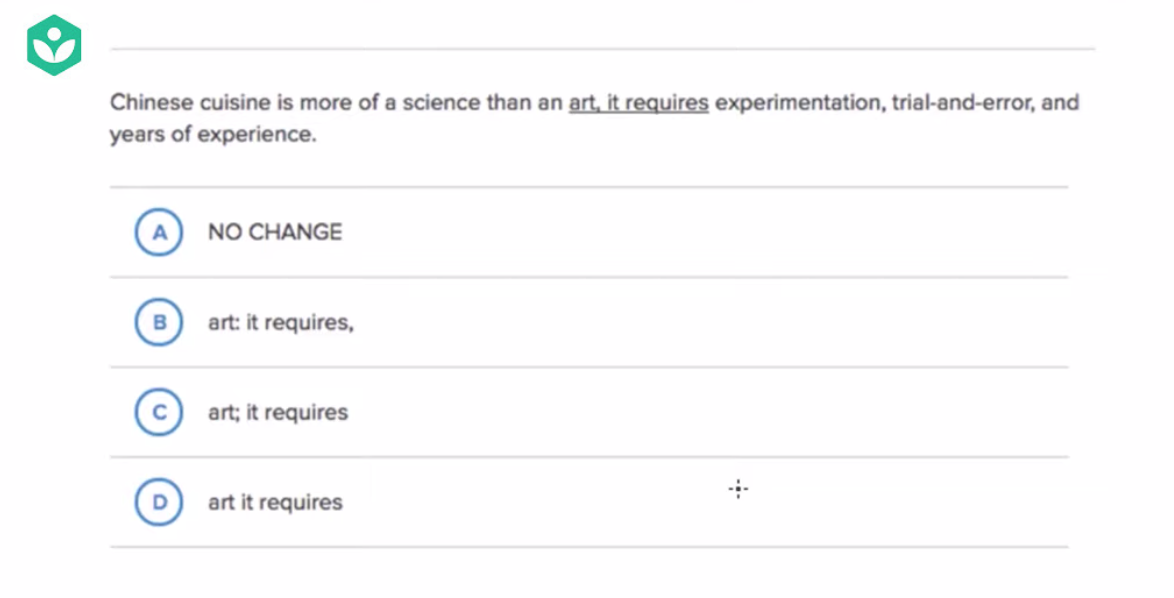Click "years of experience." on the second line

(x=212, y=134)
